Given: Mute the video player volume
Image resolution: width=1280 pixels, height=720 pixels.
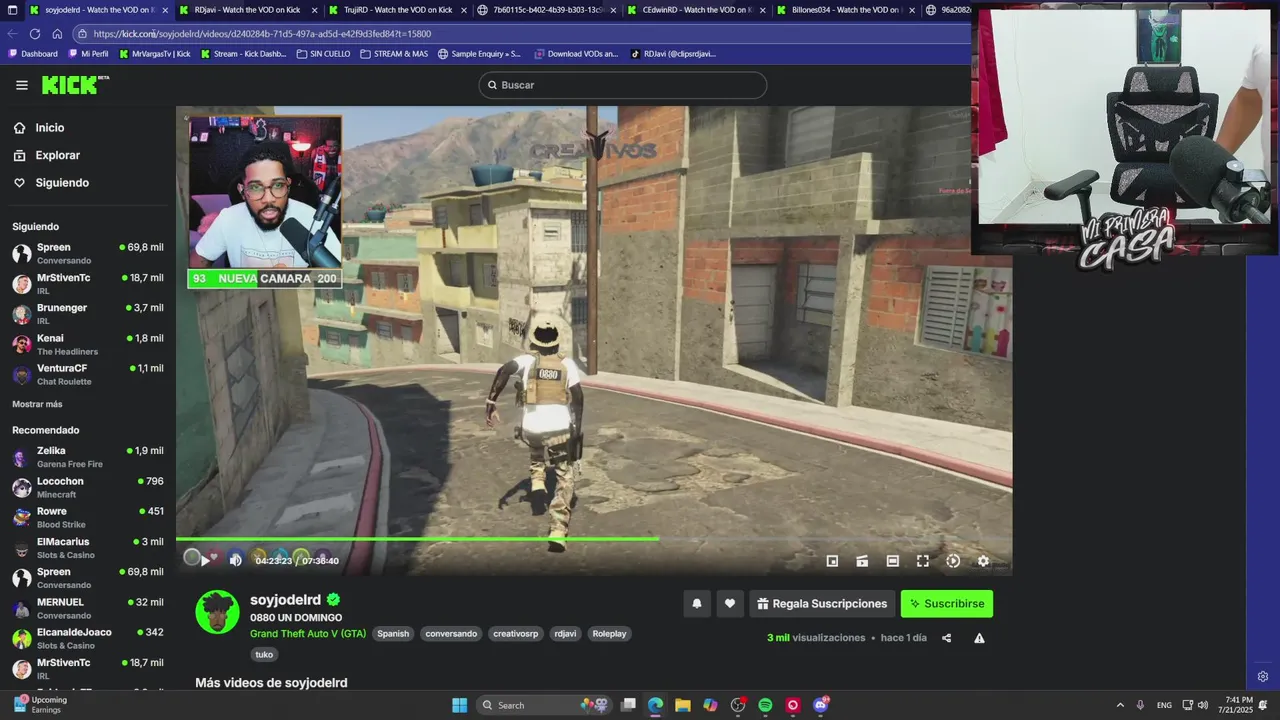Looking at the screenshot, I should [x=236, y=561].
